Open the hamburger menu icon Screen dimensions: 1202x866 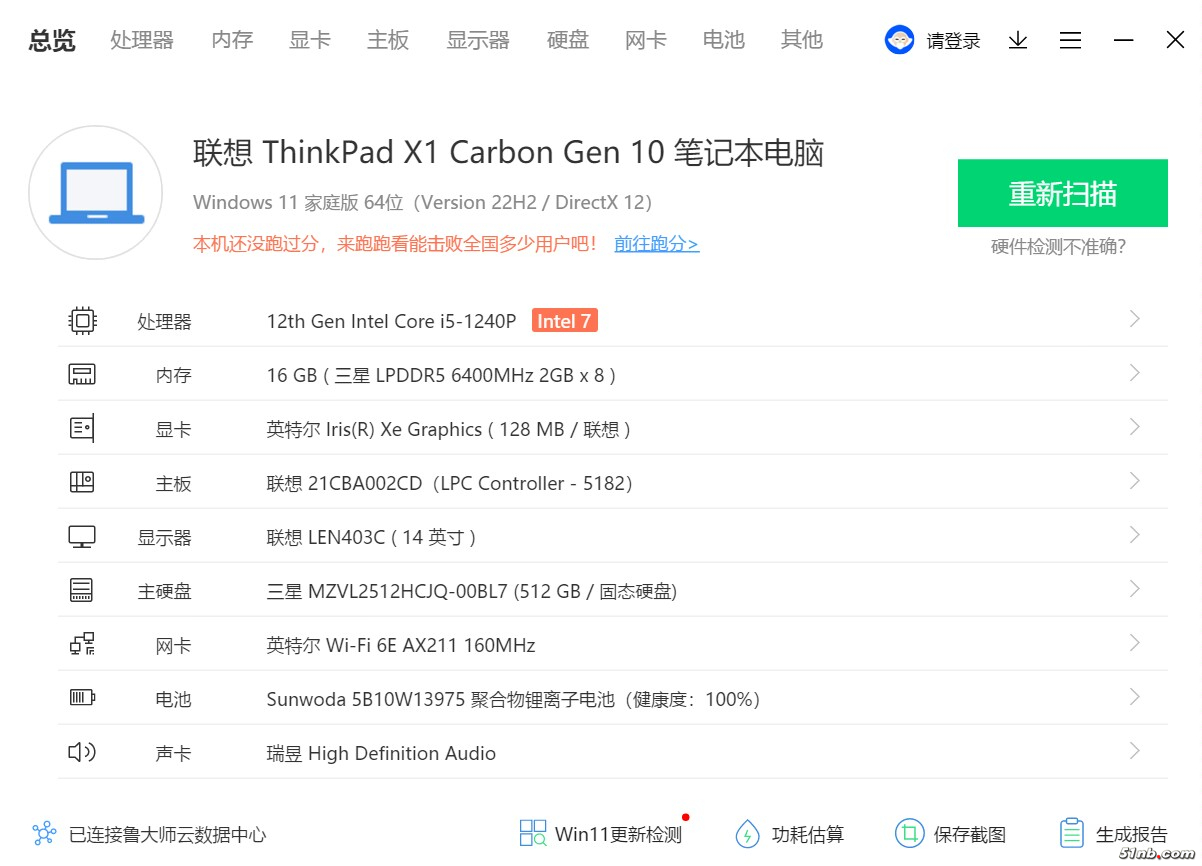1071,40
